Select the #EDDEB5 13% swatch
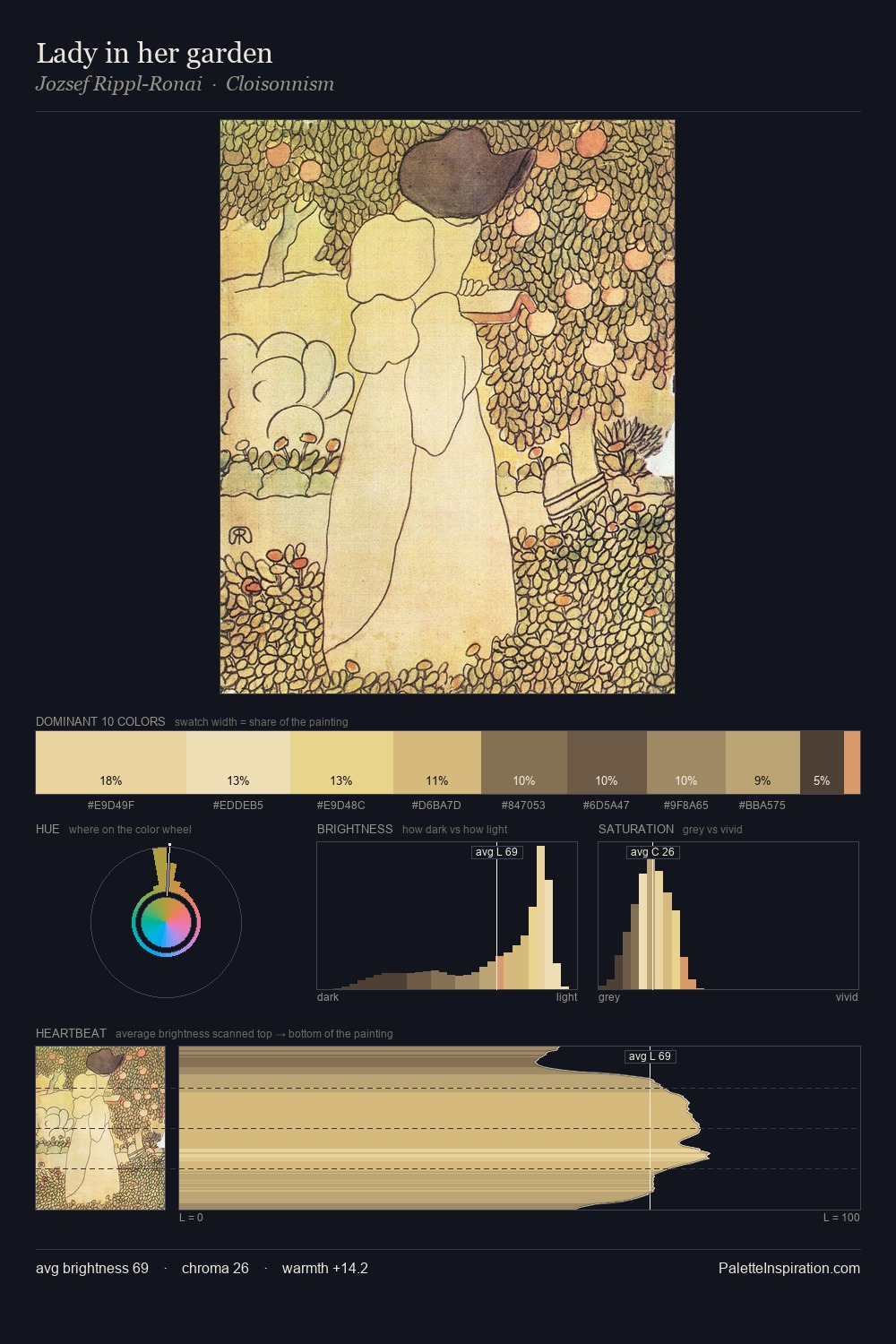896x1344 pixels. (x=238, y=762)
